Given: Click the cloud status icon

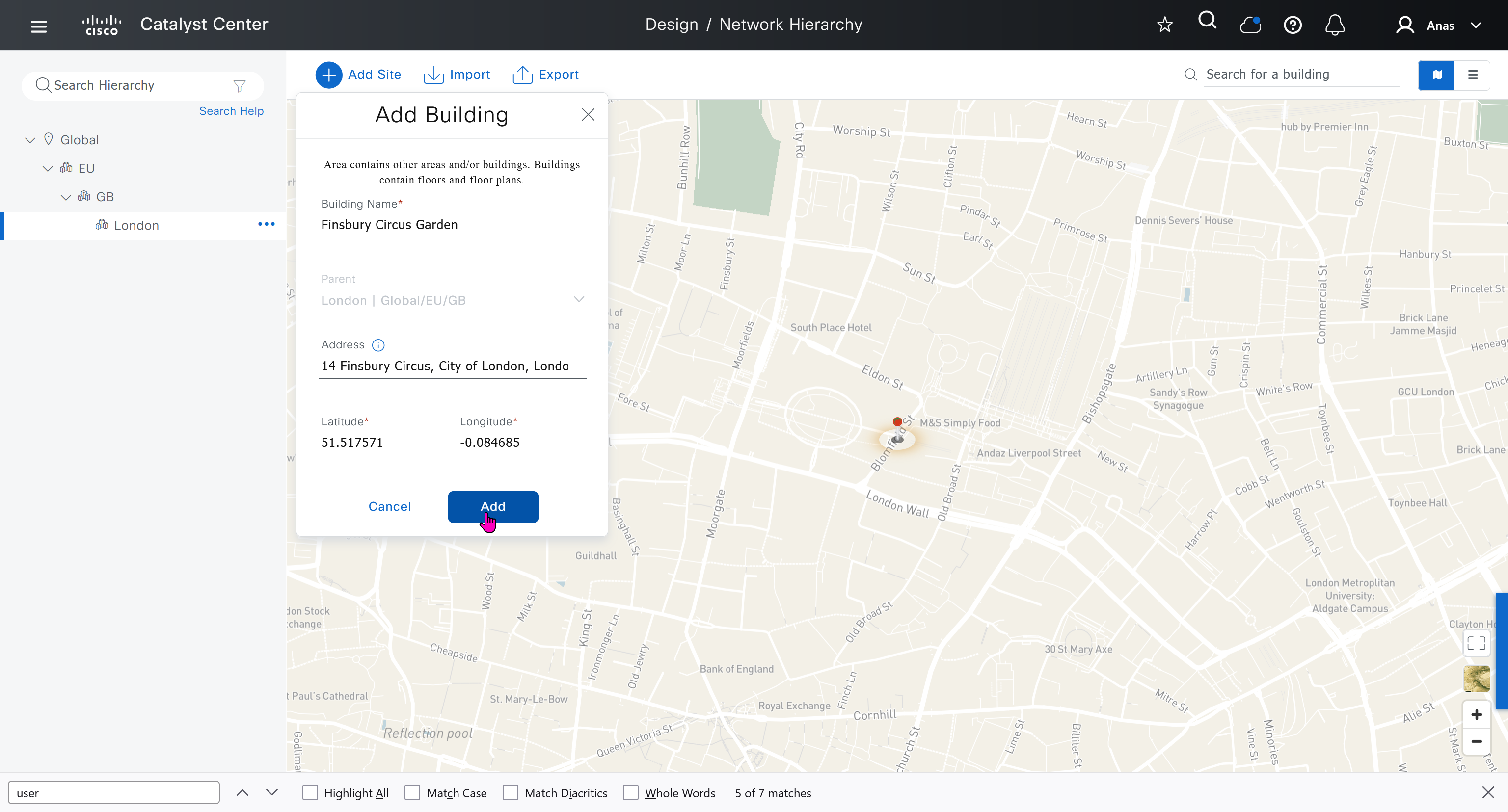Looking at the screenshot, I should [x=1250, y=25].
